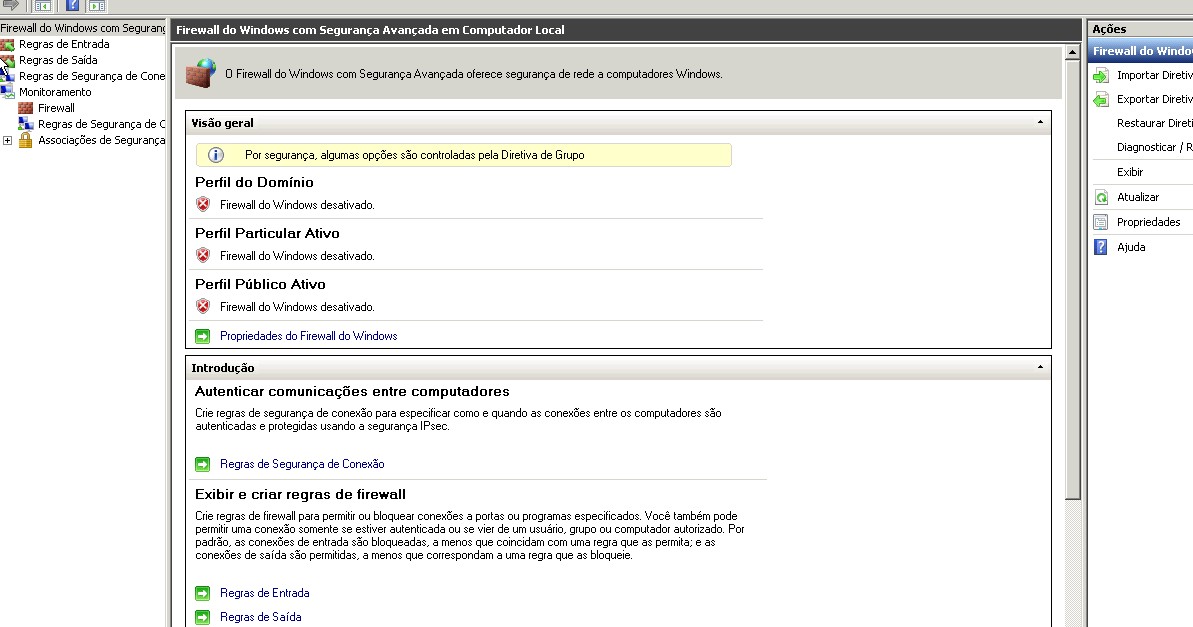Image resolution: width=1193 pixels, height=627 pixels.
Task: Click the red shield icon under Perfil do Domínio
Action: point(203,204)
